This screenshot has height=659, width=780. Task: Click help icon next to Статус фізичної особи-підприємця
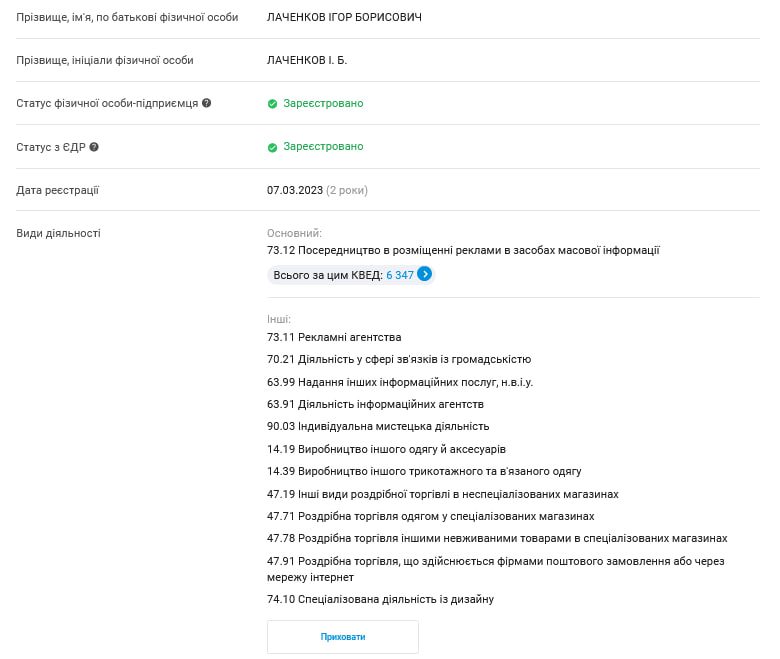coord(207,103)
